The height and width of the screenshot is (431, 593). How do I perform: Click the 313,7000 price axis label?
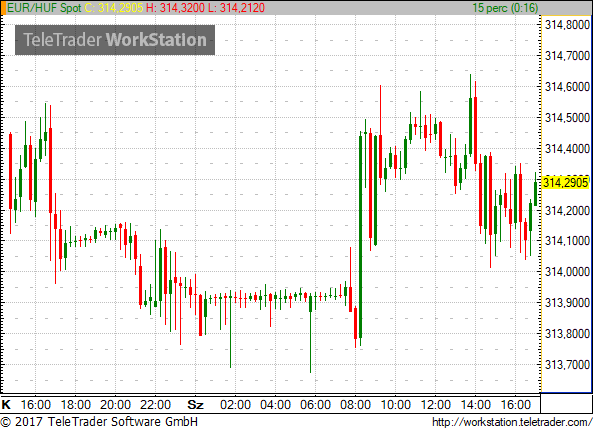567,365
